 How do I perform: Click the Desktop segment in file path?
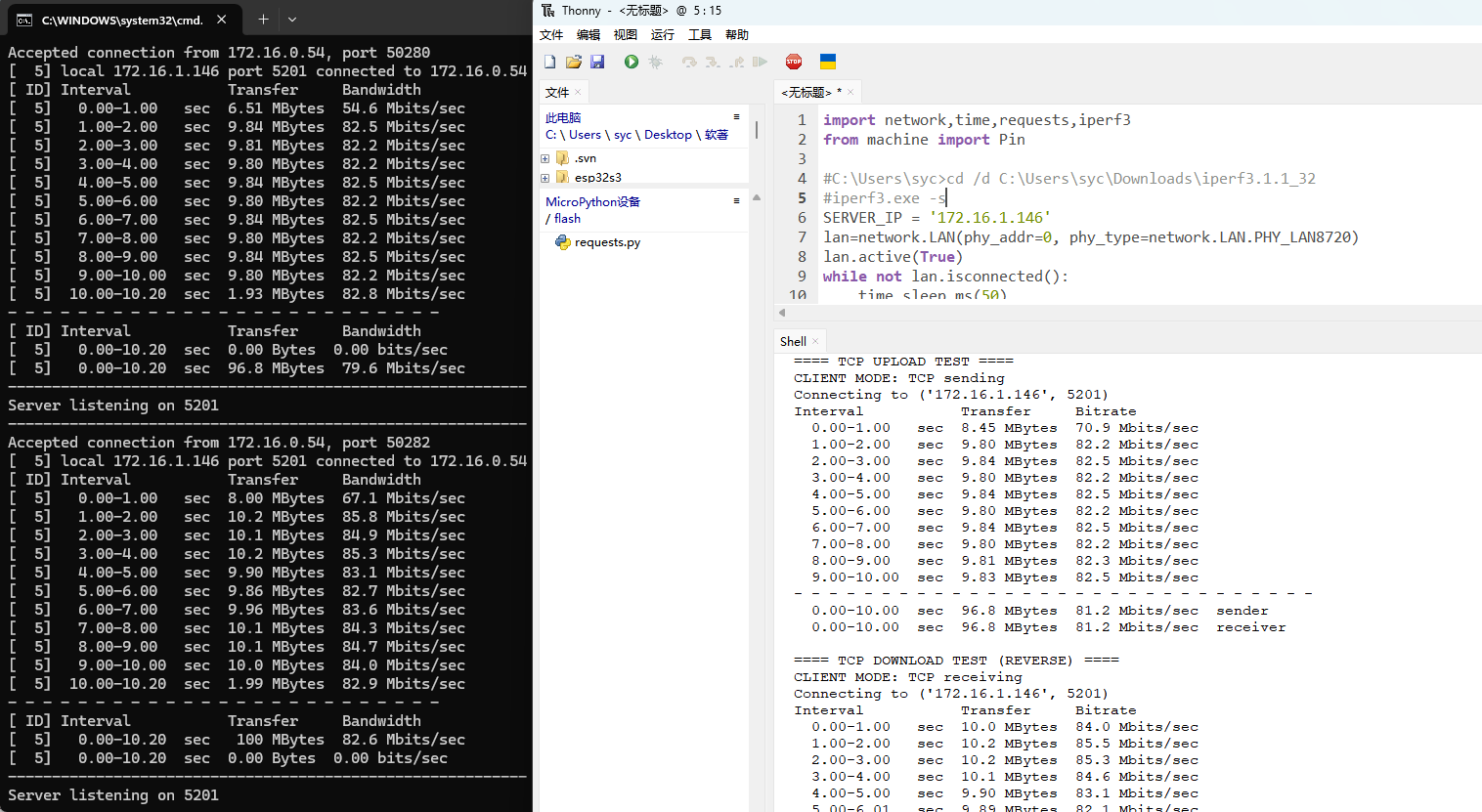668,135
